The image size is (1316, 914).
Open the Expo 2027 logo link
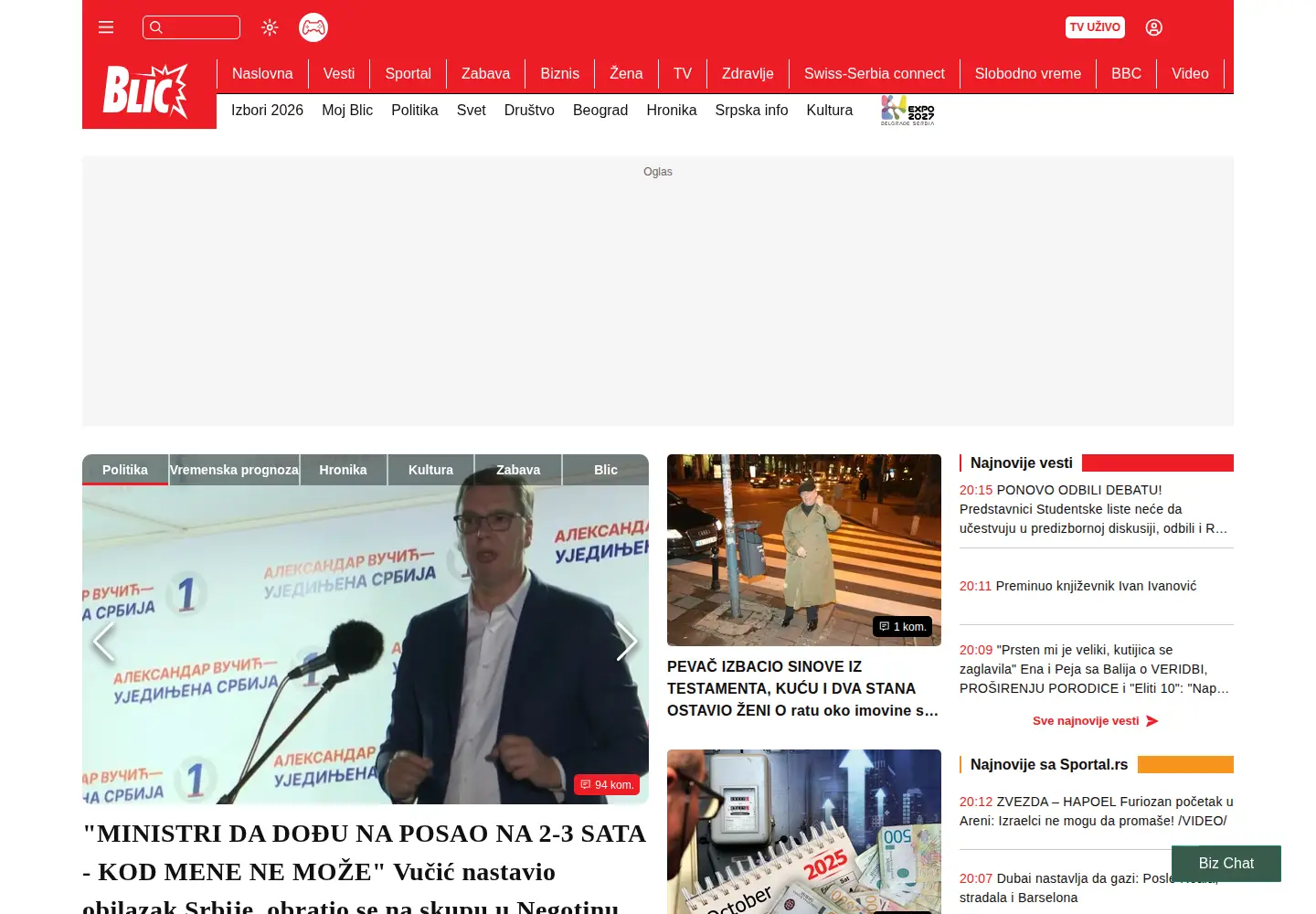coord(907,111)
